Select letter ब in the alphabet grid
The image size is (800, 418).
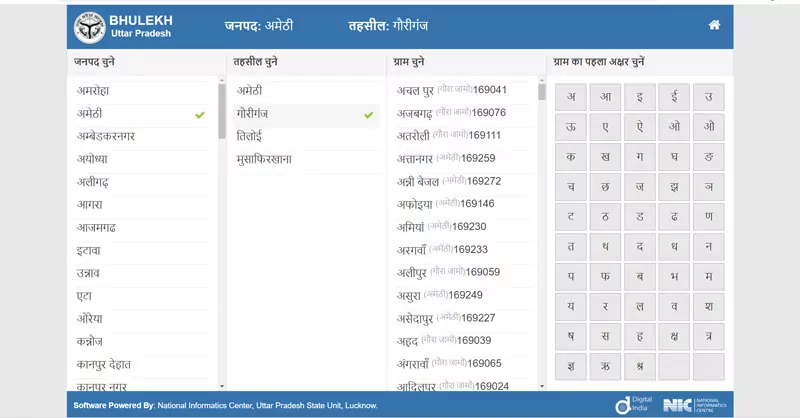coord(640,277)
